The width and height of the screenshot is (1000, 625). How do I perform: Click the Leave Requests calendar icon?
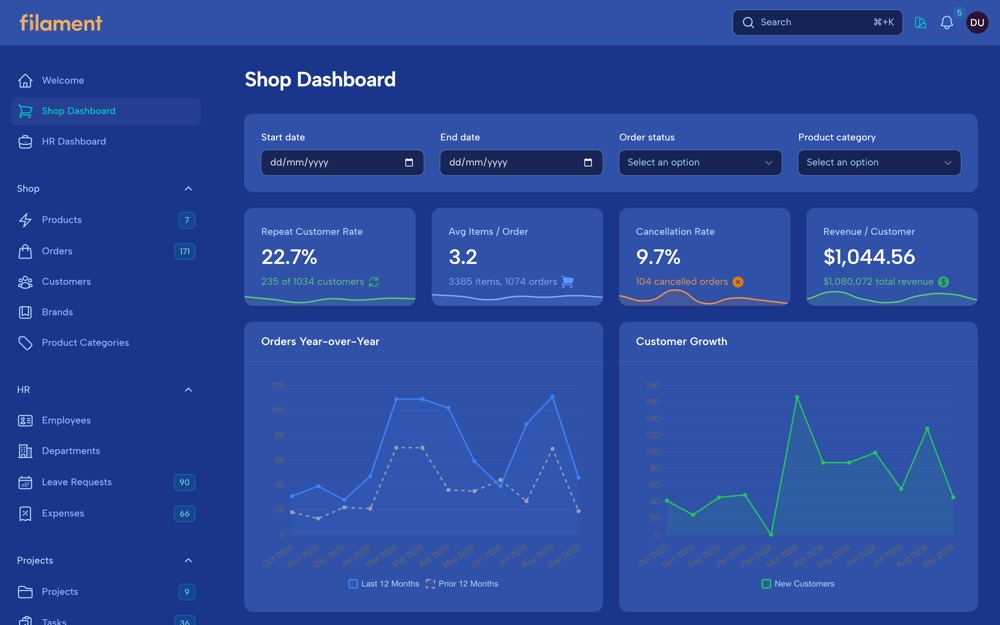coord(25,482)
